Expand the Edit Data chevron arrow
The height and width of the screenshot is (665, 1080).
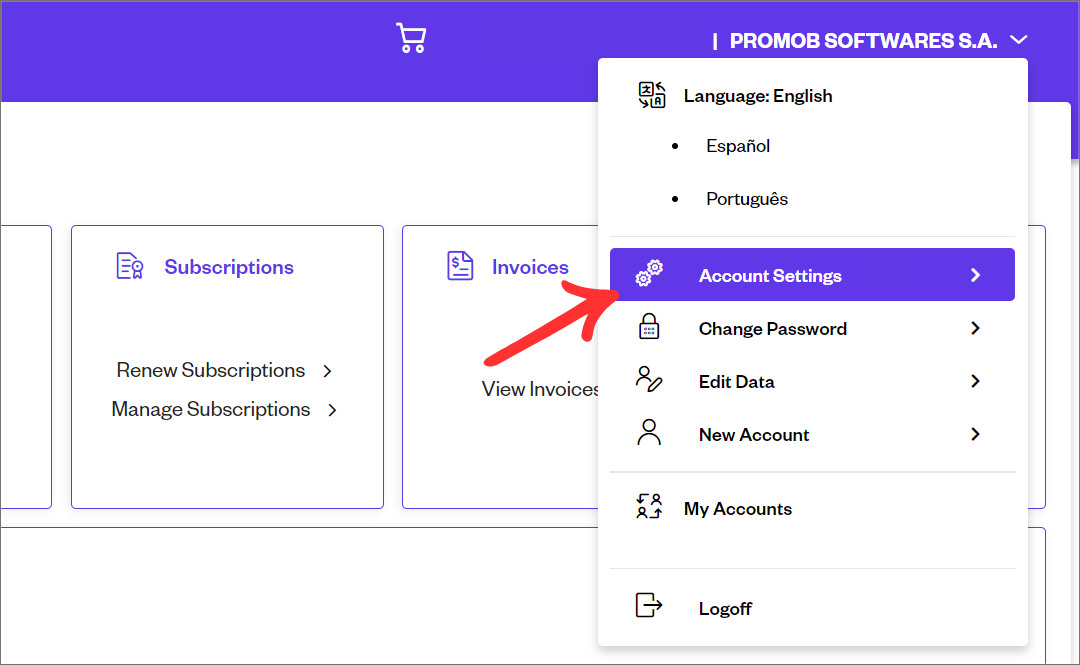976,381
